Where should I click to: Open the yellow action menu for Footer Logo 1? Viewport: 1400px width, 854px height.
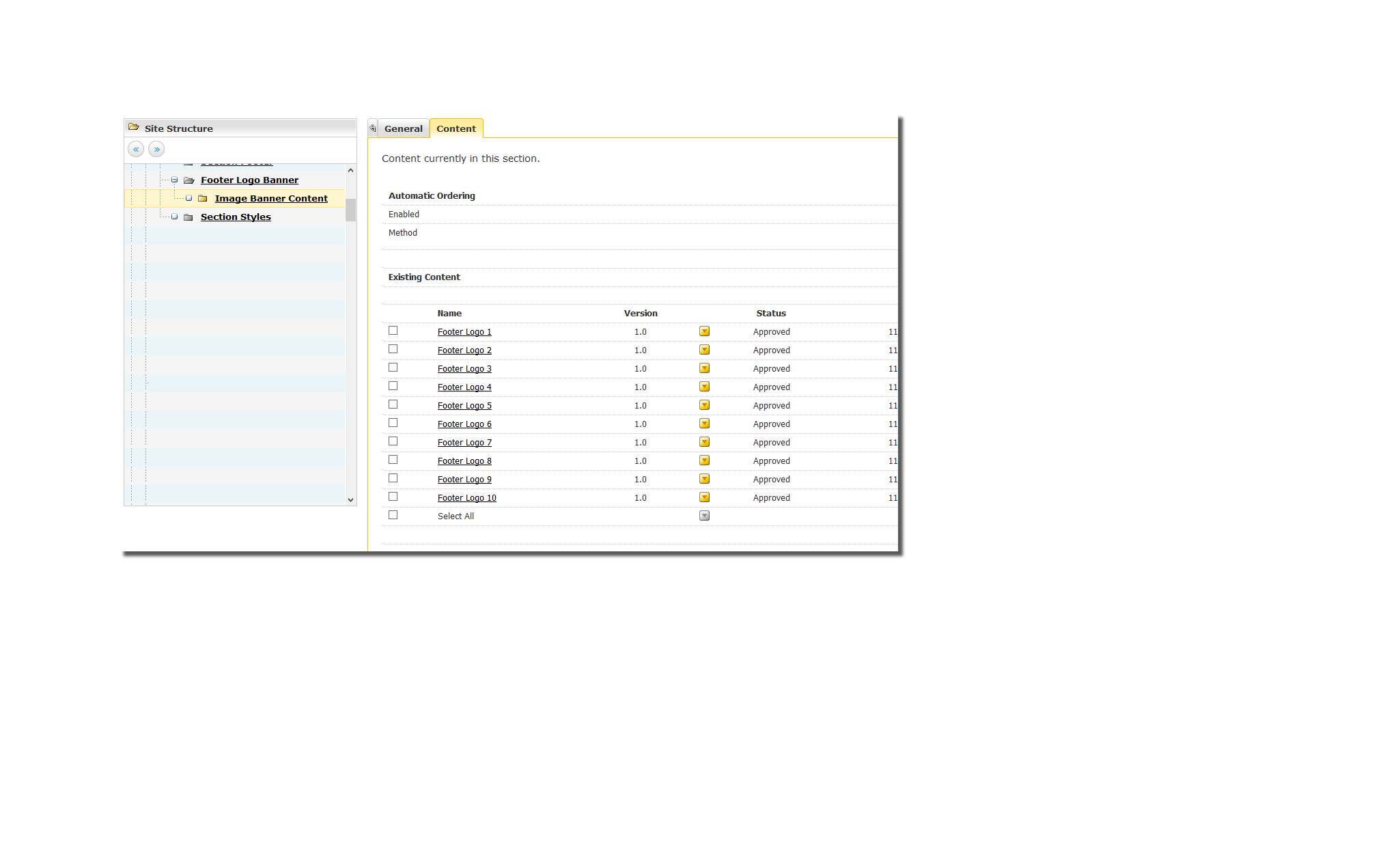pyautogui.click(x=704, y=331)
